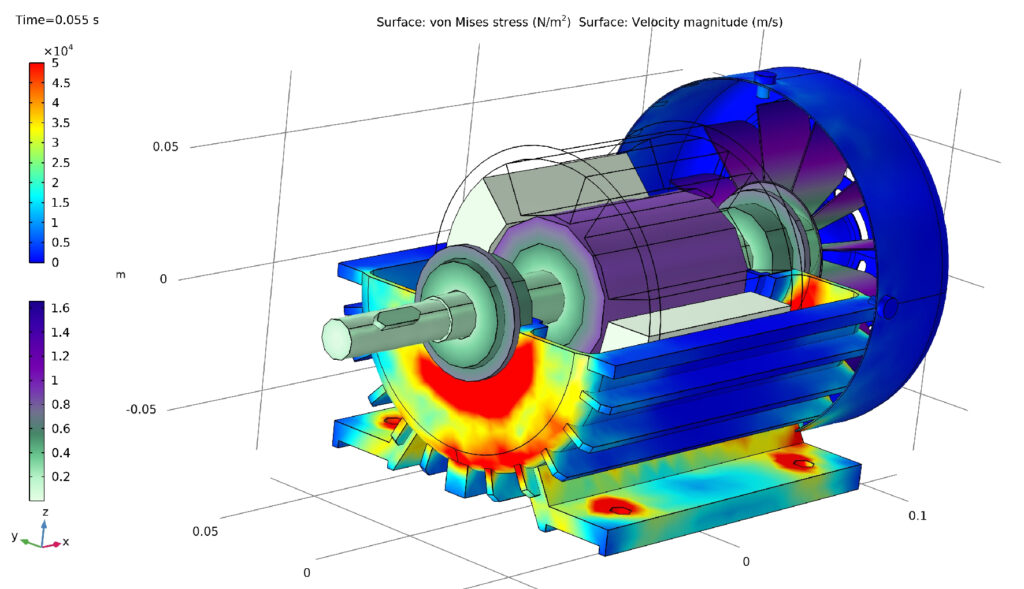1024x589 pixels.
Task: Click the '-0.05' vertical axis label
Action: [141, 409]
